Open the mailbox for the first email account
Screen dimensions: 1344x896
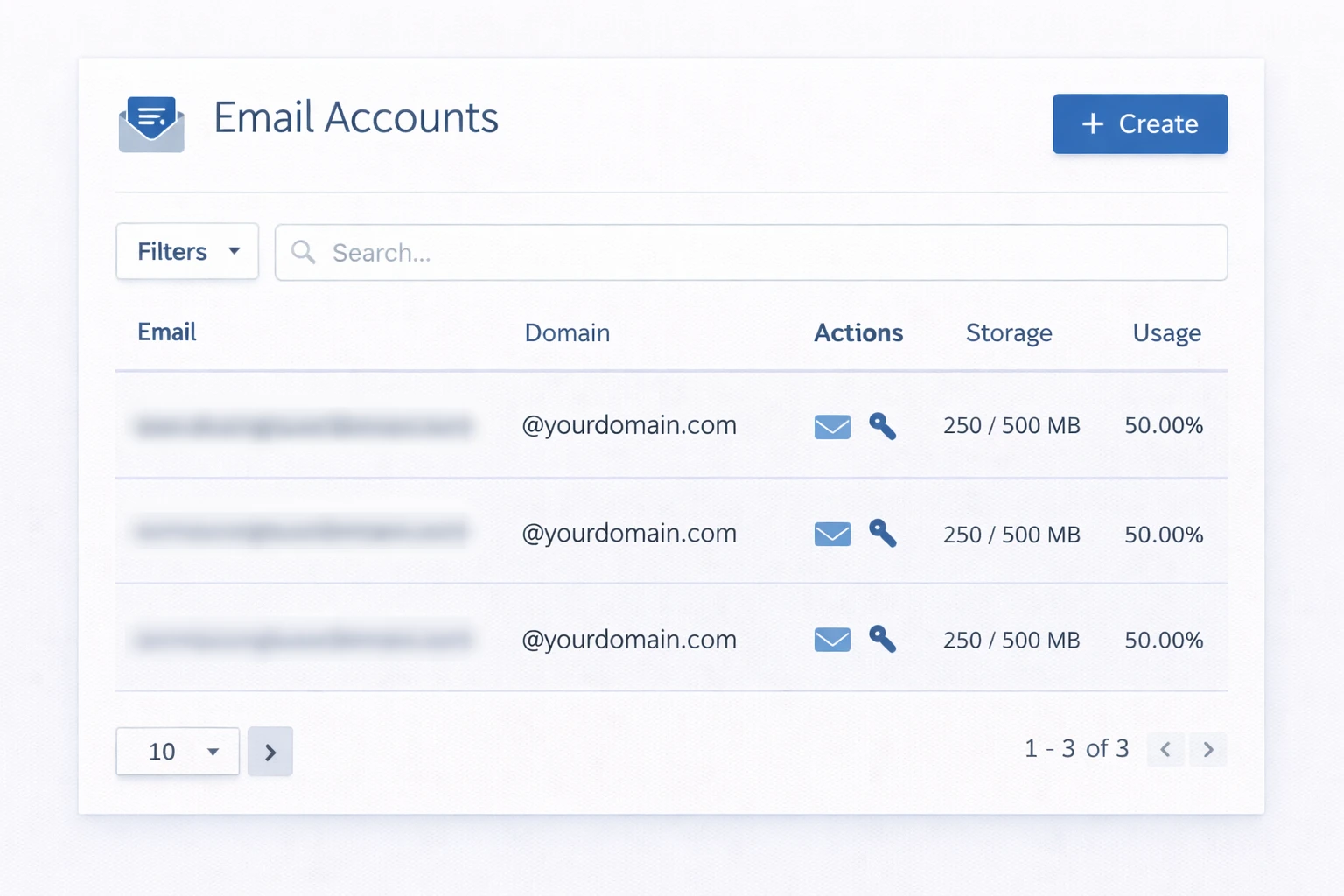tap(832, 426)
